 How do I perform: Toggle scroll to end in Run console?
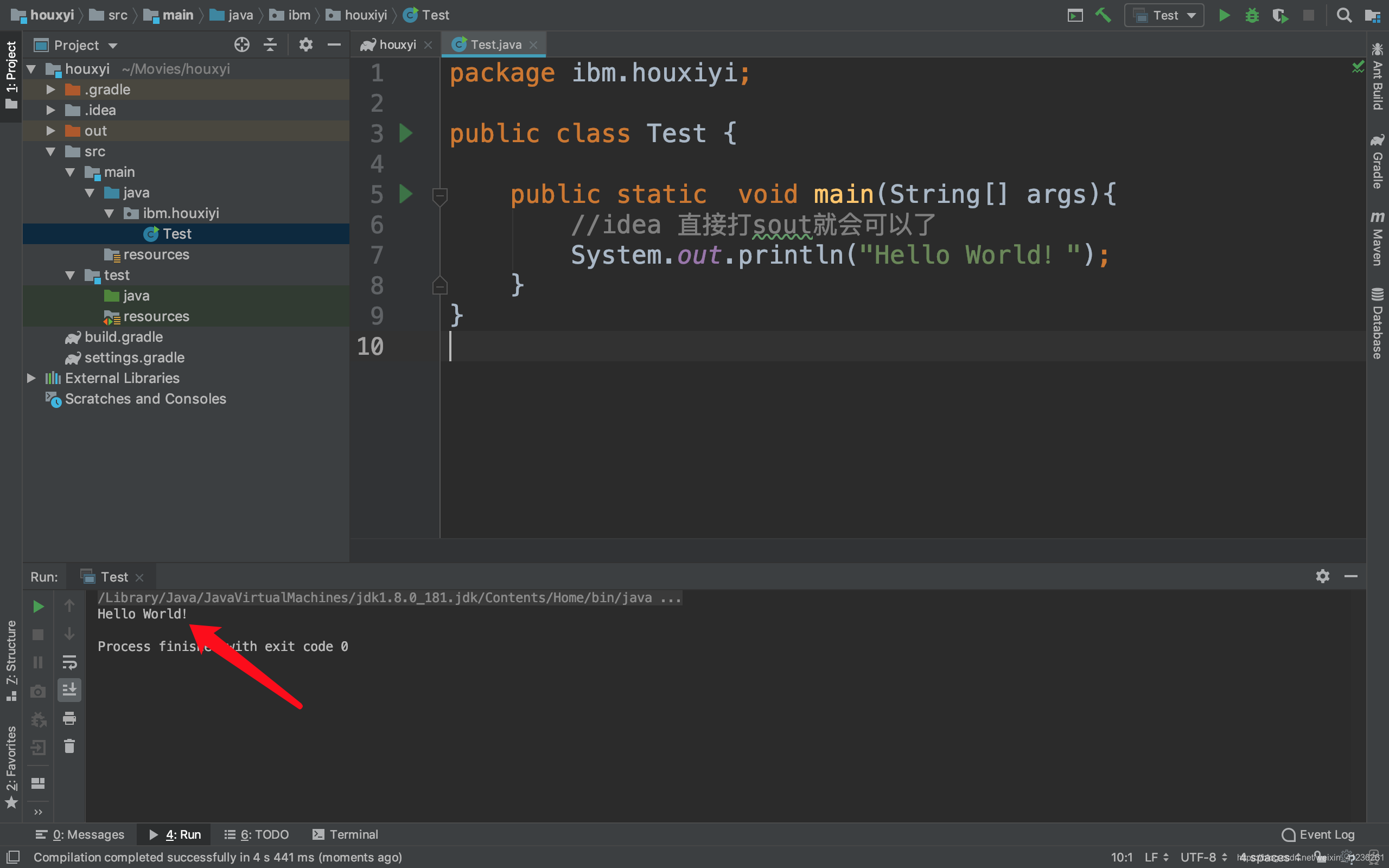point(69,690)
